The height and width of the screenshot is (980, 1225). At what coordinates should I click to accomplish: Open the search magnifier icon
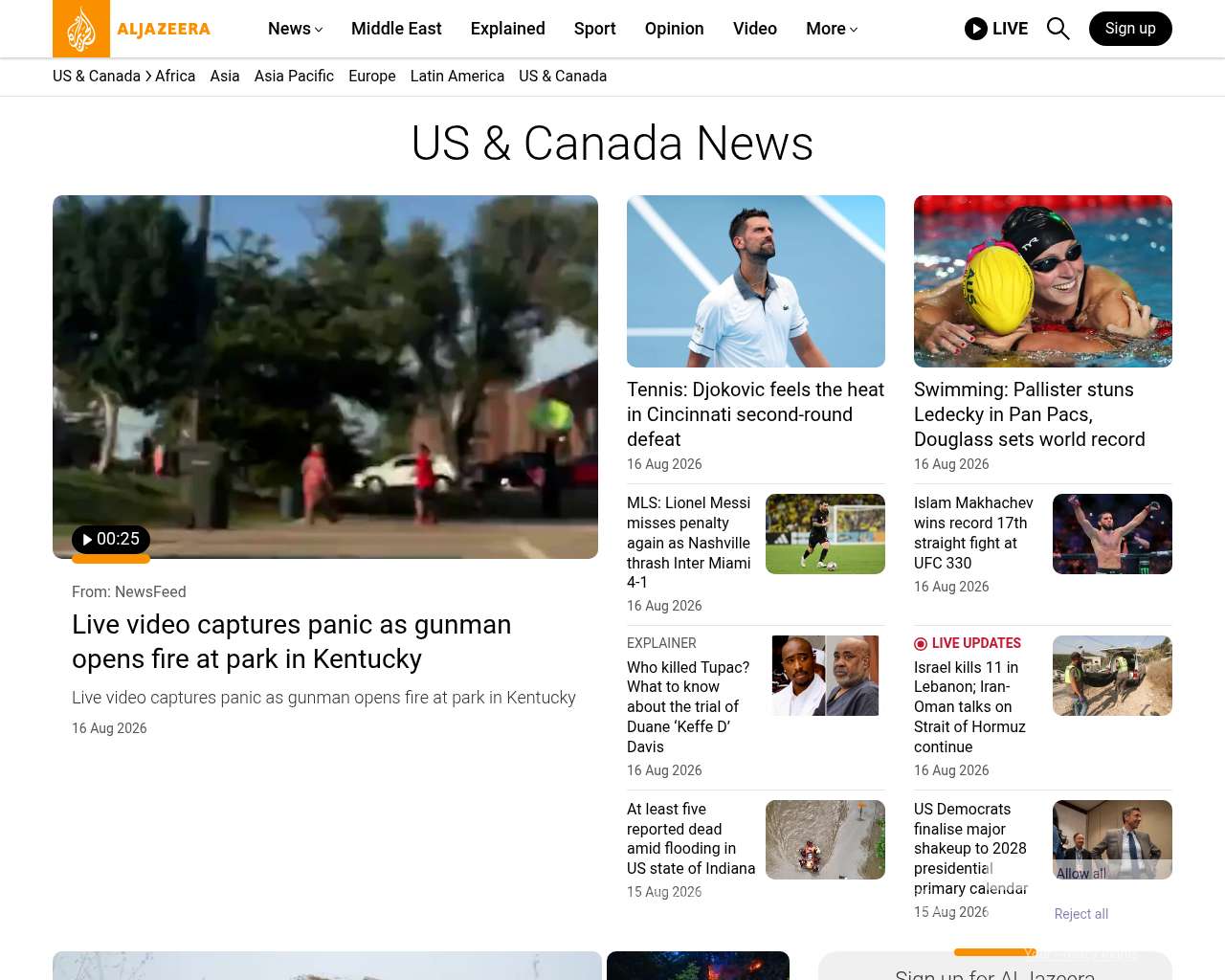click(x=1058, y=29)
